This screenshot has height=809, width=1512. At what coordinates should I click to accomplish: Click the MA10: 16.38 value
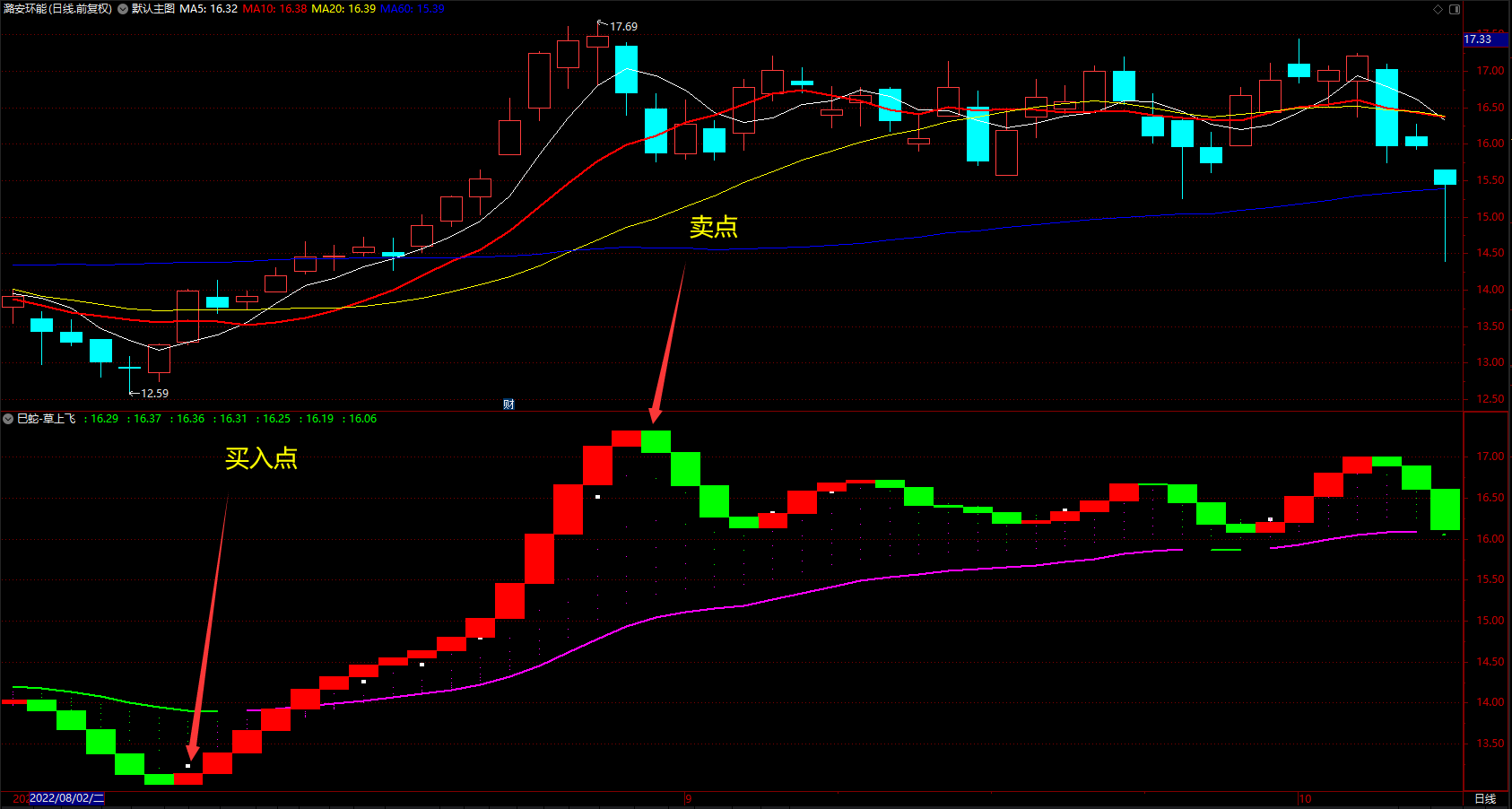pos(274,9)
